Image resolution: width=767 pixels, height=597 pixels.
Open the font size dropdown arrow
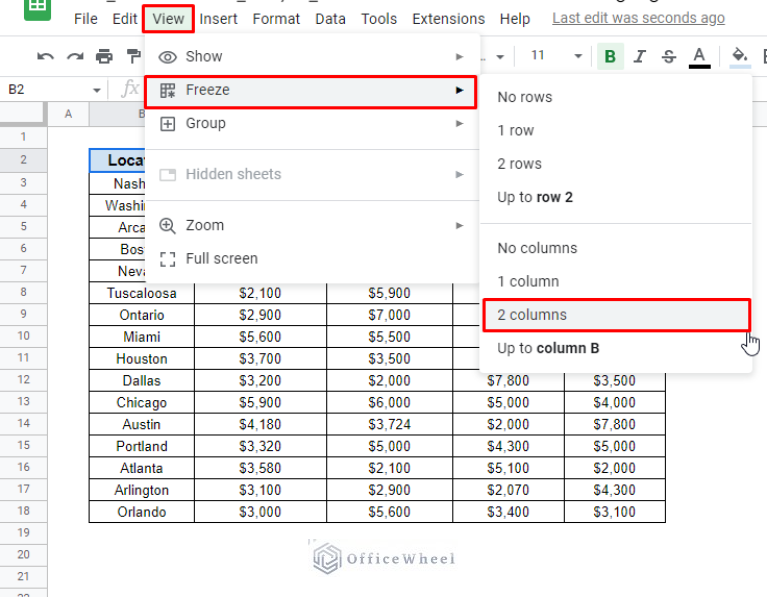(578, 56)
